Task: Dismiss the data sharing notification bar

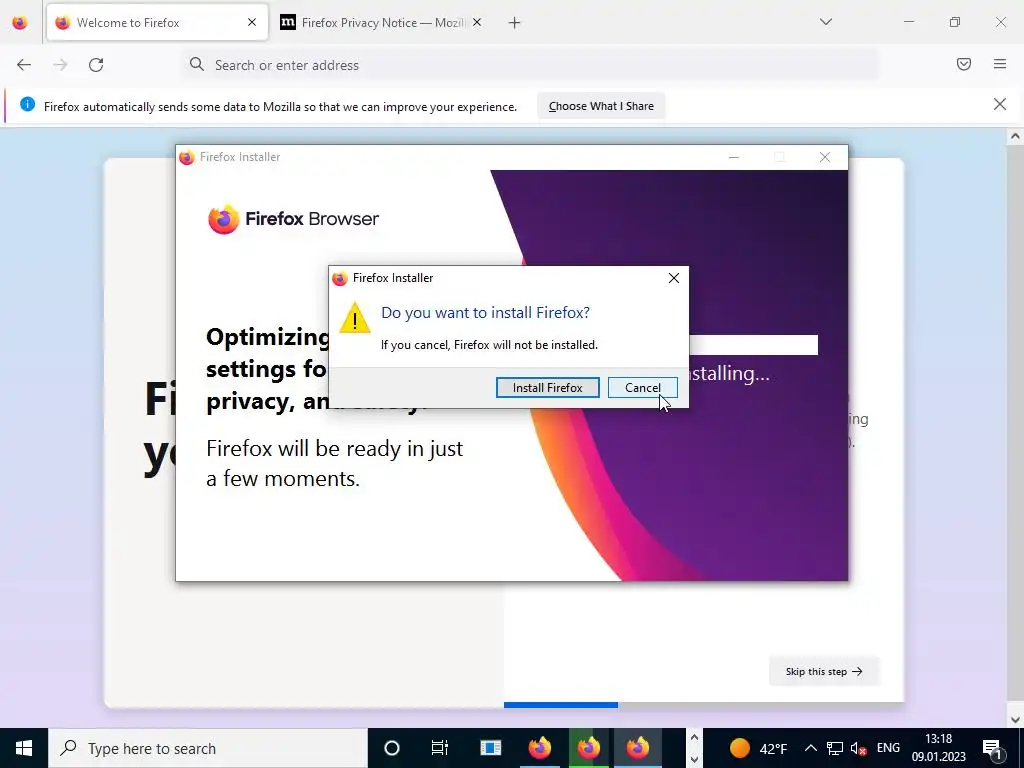Action: [1000, 104]
